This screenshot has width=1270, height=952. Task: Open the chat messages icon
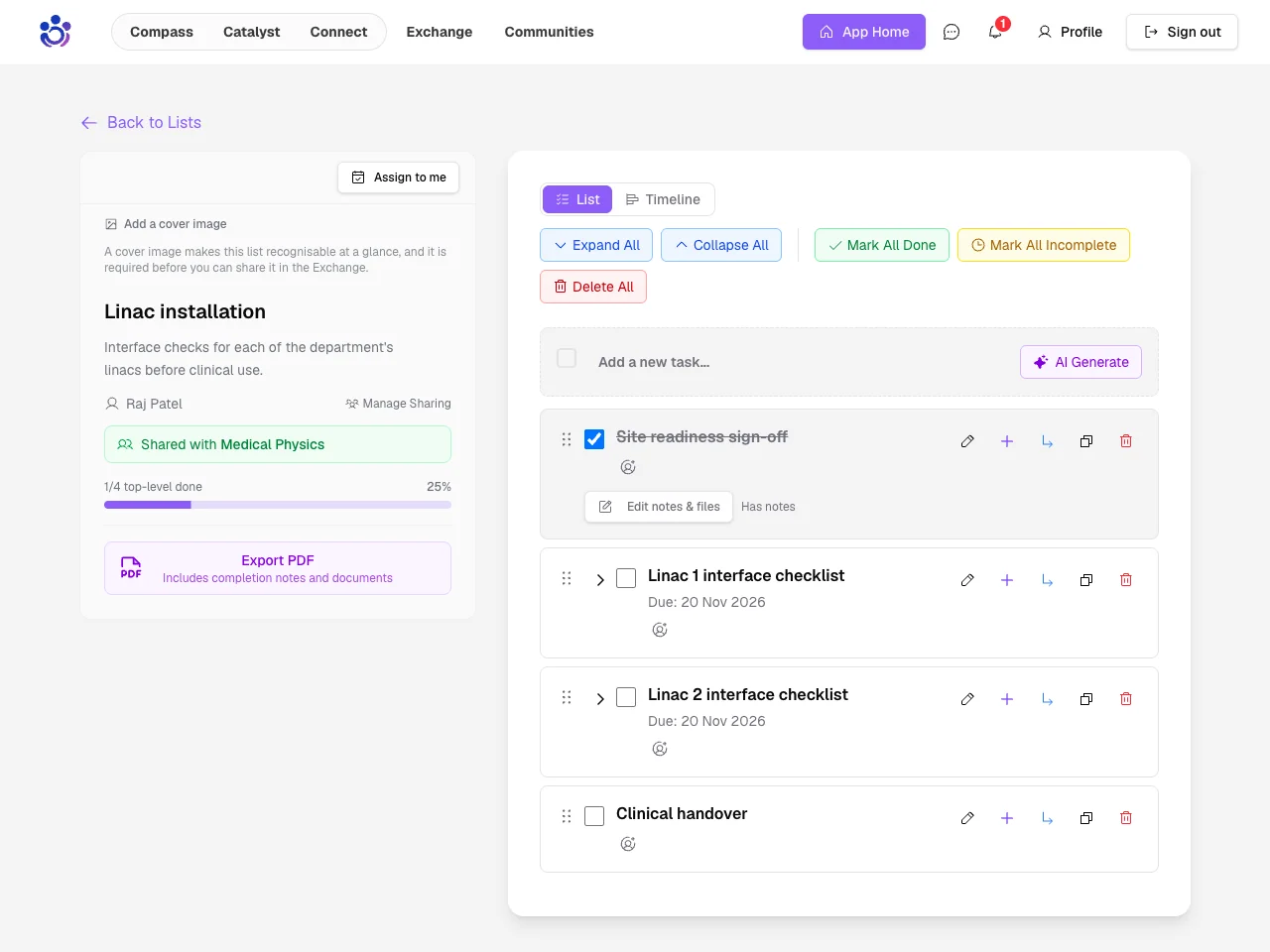tap(952, 32)
